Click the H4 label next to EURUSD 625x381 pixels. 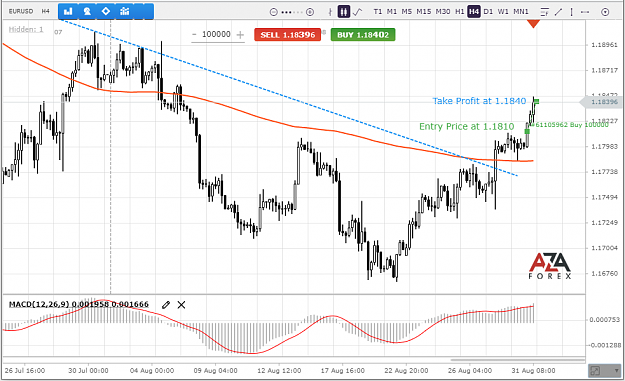45,11
